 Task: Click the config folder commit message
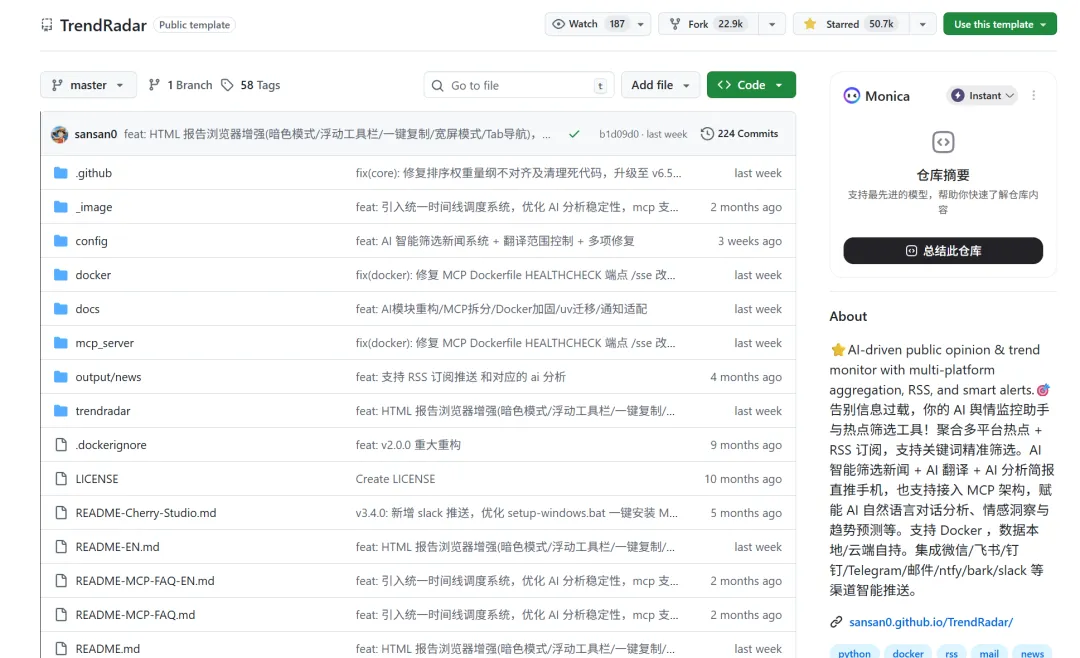coord(495,240)
